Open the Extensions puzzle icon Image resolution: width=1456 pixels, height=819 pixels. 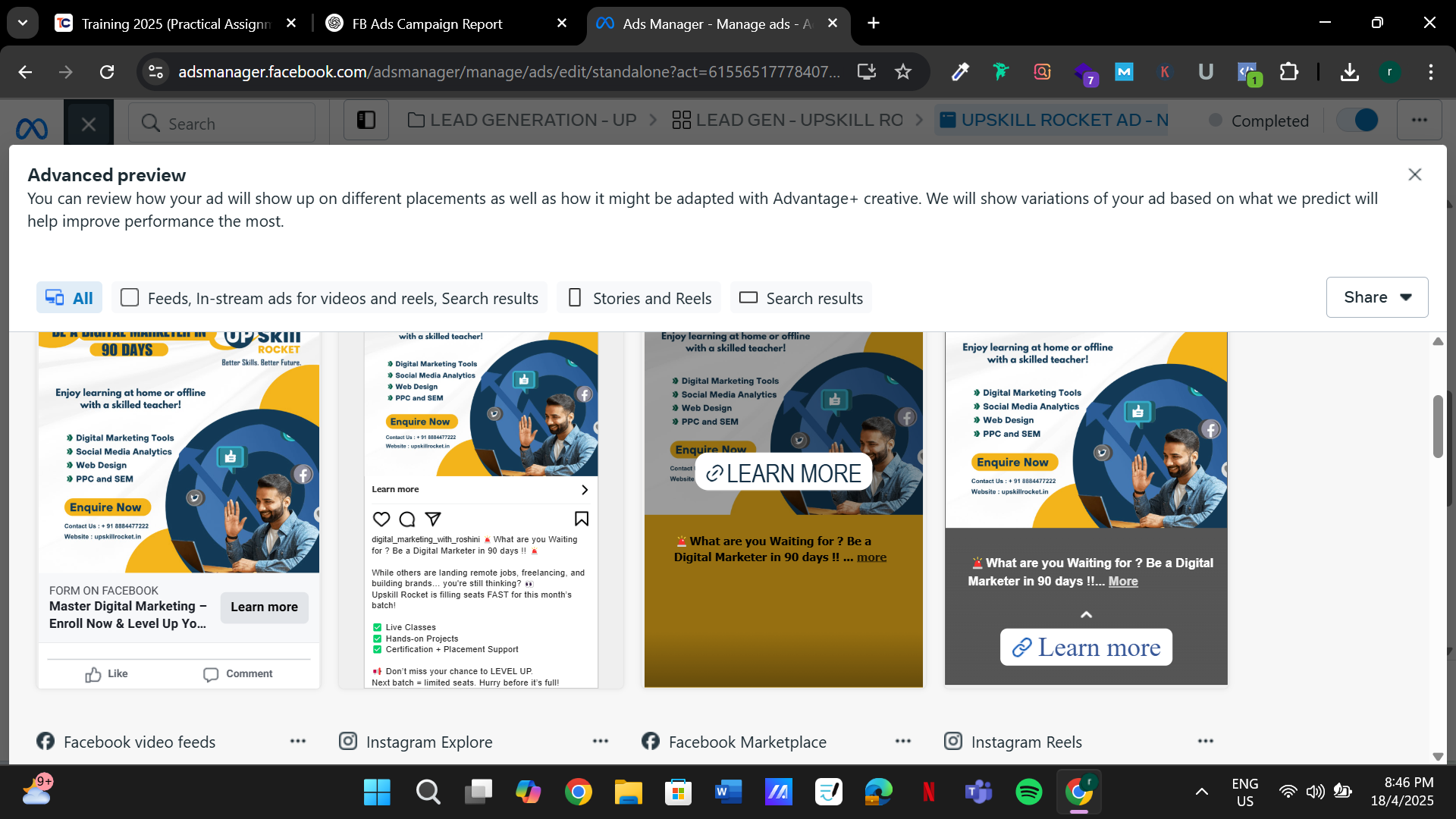1288,72
